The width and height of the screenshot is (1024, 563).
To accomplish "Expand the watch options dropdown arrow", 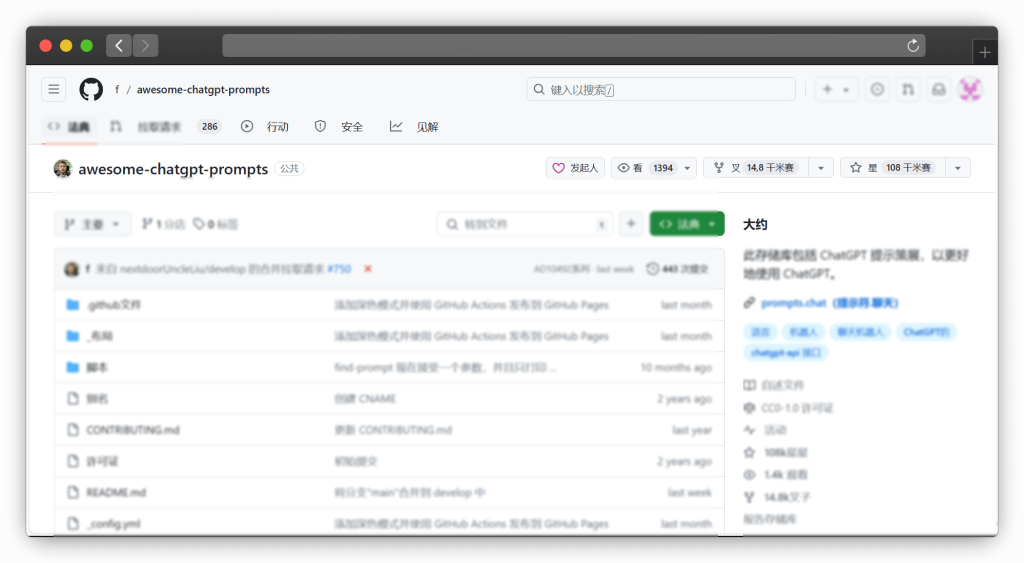I will coord(687,168).
